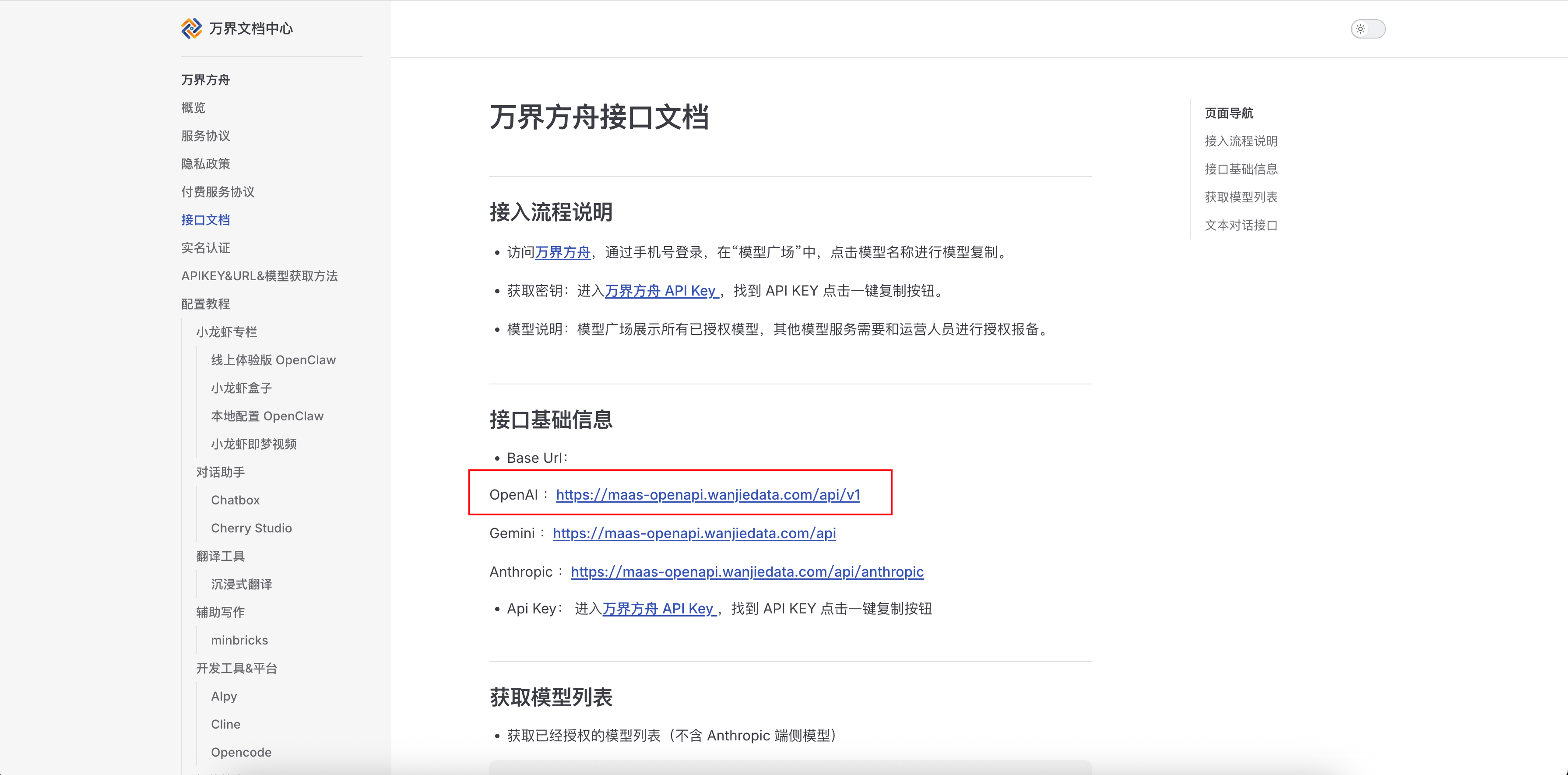1568x775 pixels.
Task: Expand 小龙虾专栏 sidebar group
Action: click(226, 332)
